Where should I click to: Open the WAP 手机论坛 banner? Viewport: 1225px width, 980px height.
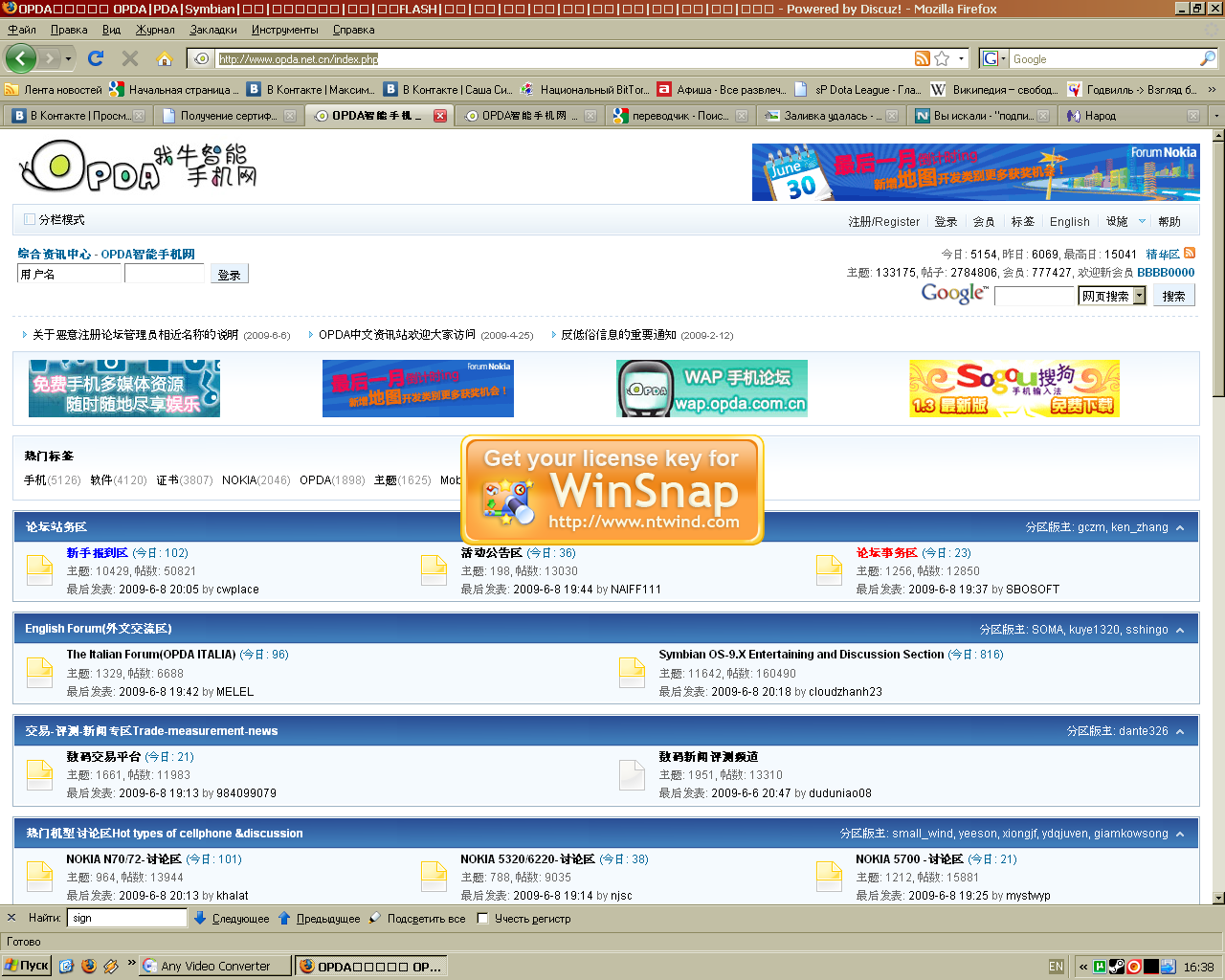(x=712, y=389)
